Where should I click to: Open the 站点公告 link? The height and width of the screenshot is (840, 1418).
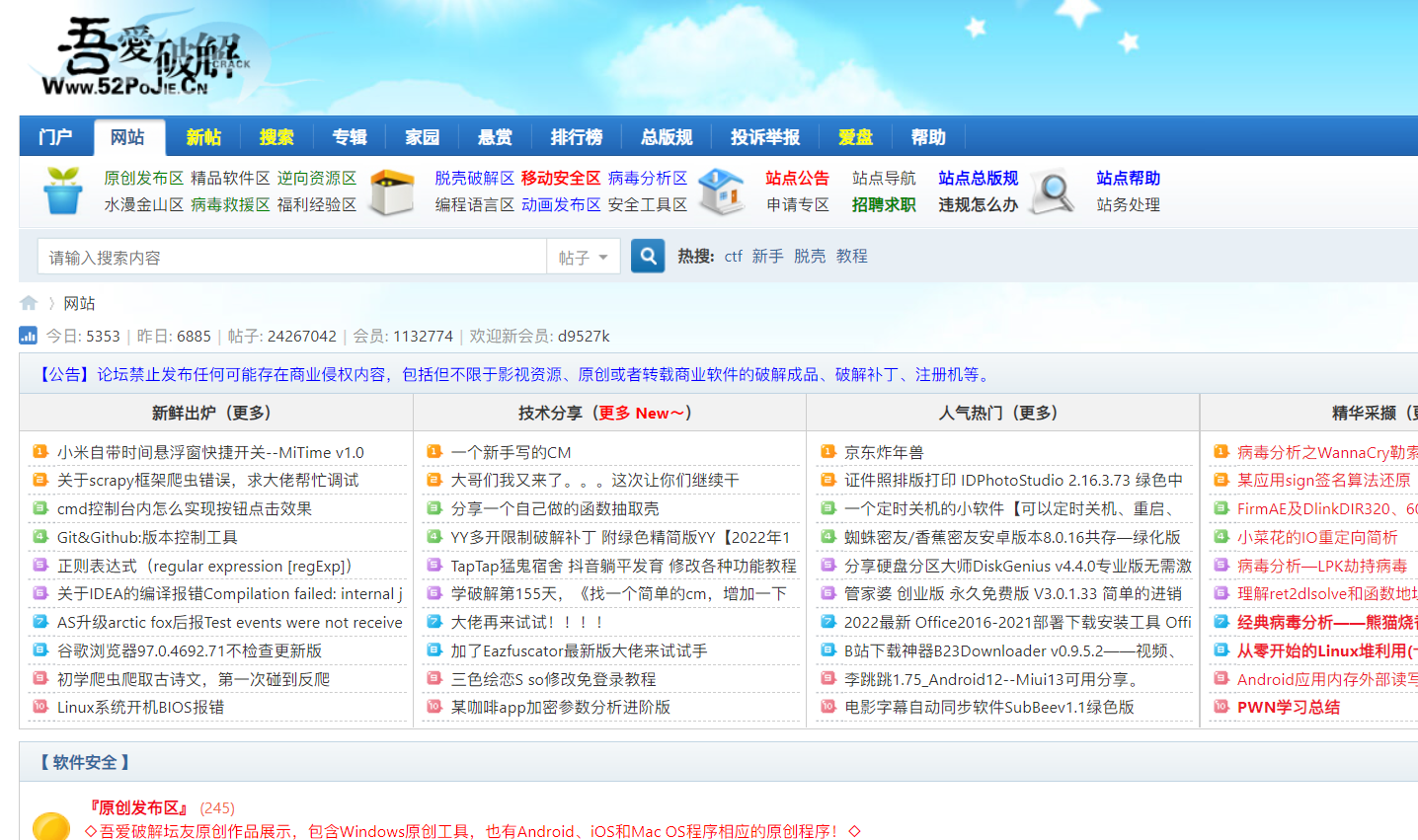pyautogui.click(x=797, y=178)
